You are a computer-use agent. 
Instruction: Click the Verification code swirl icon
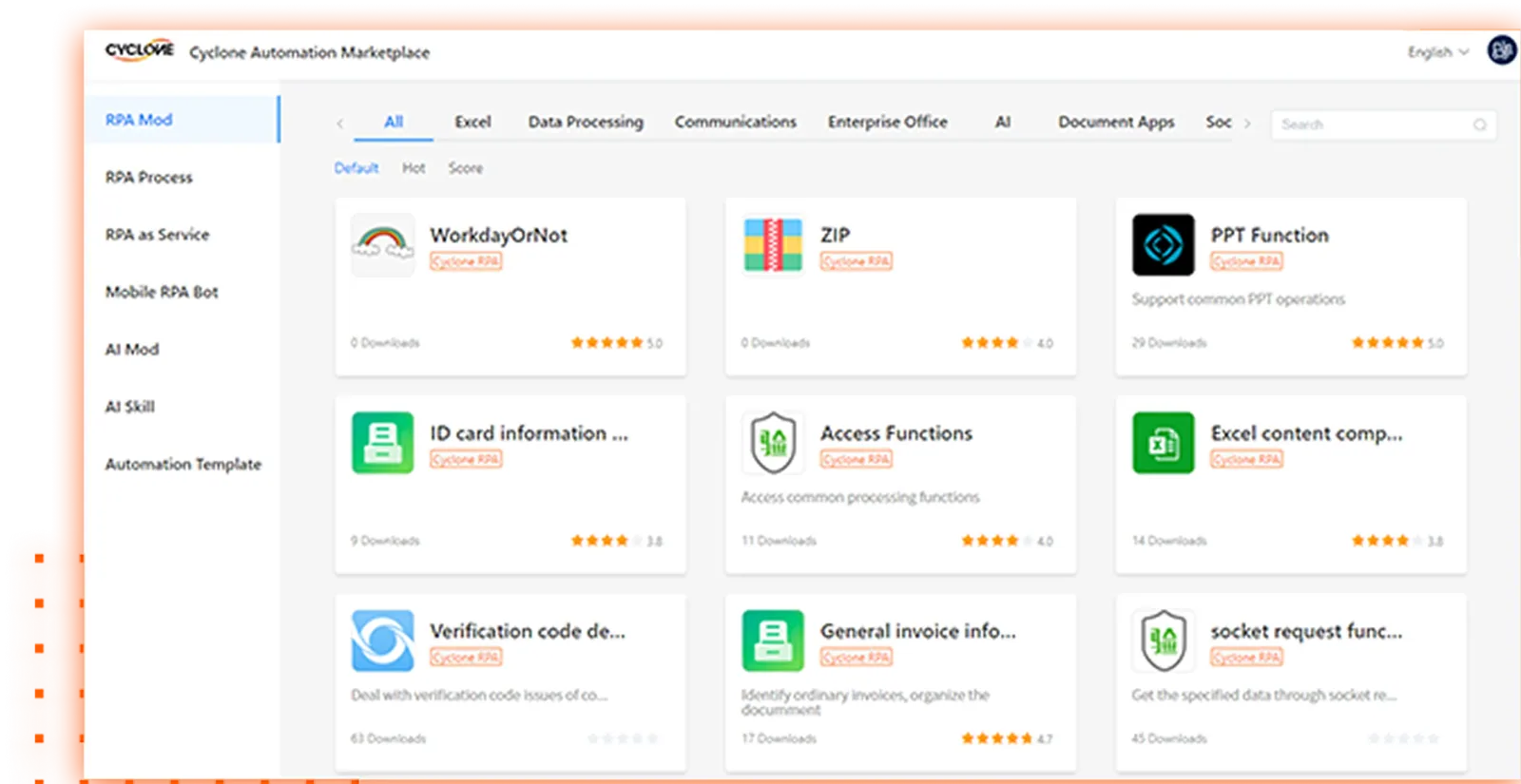click(x=383, y=641)
